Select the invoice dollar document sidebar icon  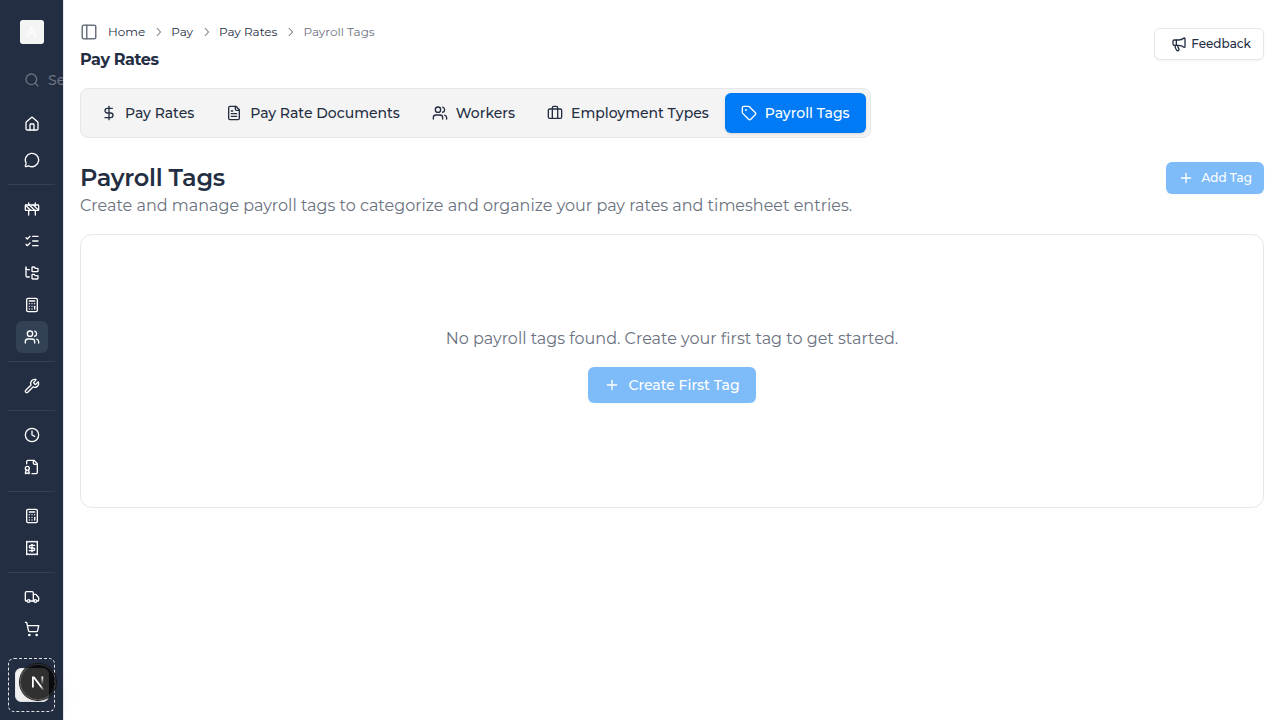(x=31, y=548)
